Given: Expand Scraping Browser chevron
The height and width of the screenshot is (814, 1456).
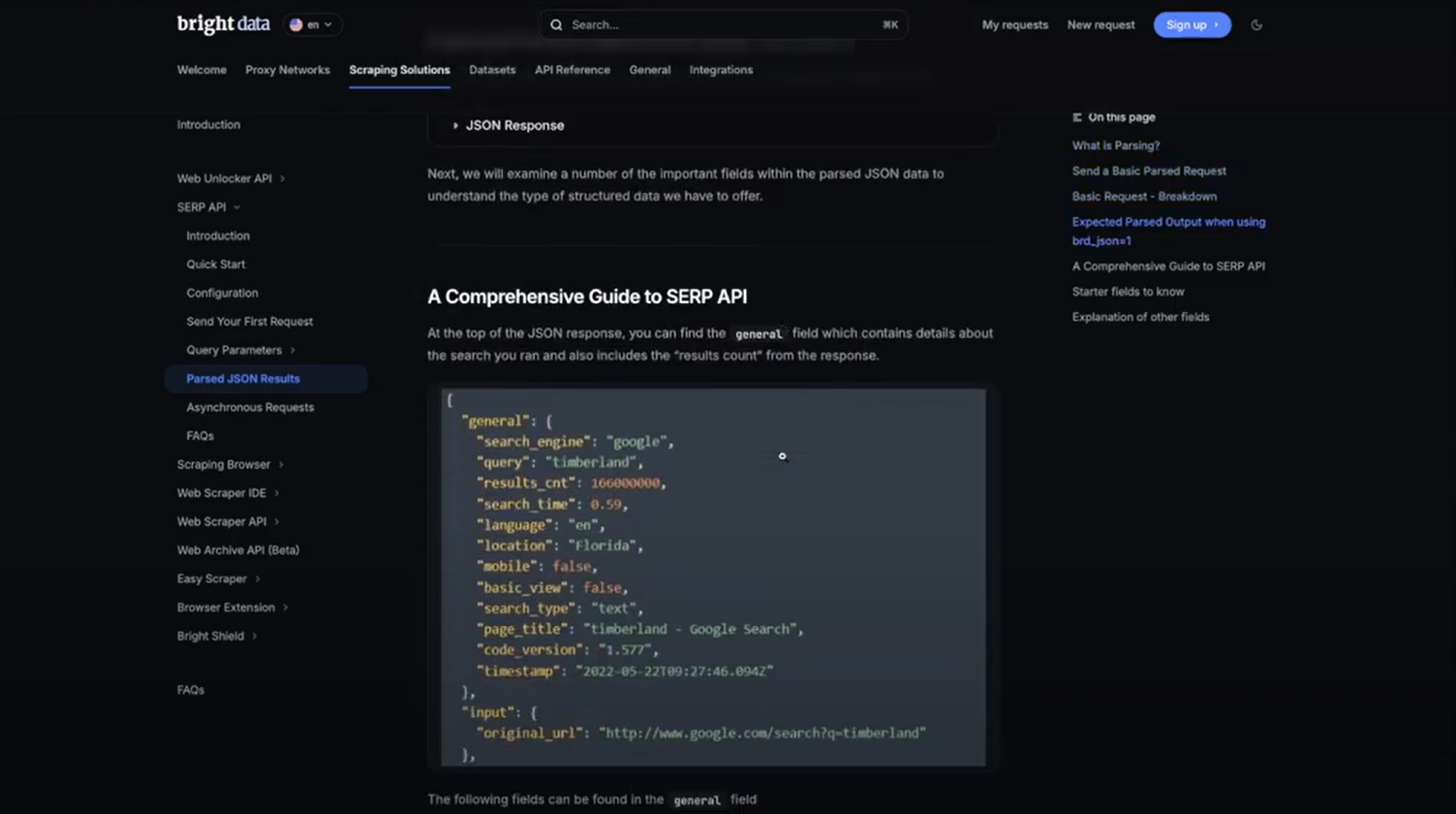Looking at the screenshot, I should coord(281,465).
